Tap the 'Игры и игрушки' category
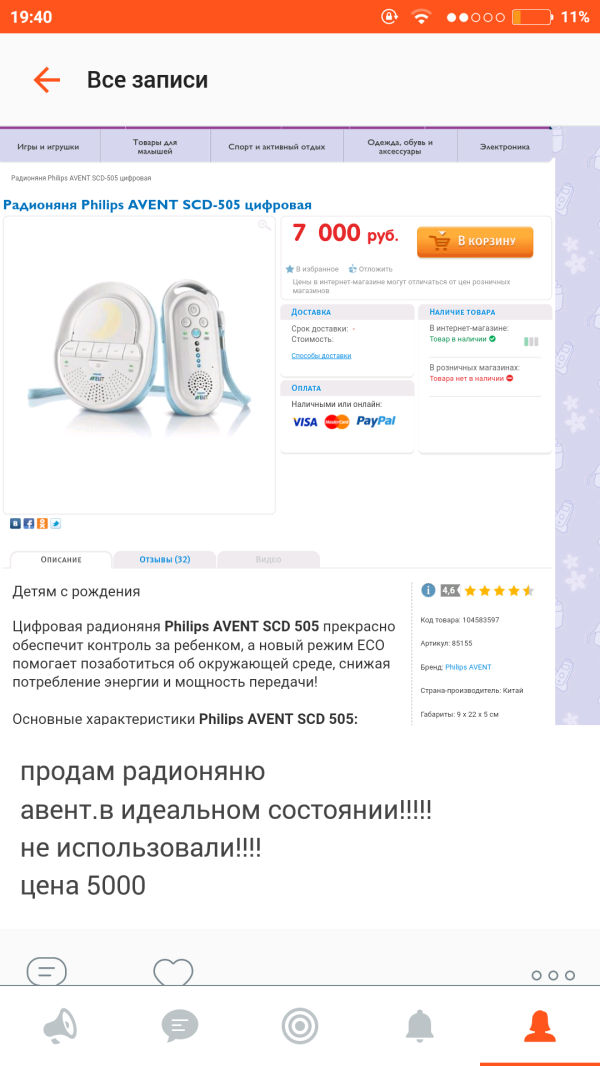Image resolution: width=600 pixels, height=1066 pixels. tap(48, 146)
